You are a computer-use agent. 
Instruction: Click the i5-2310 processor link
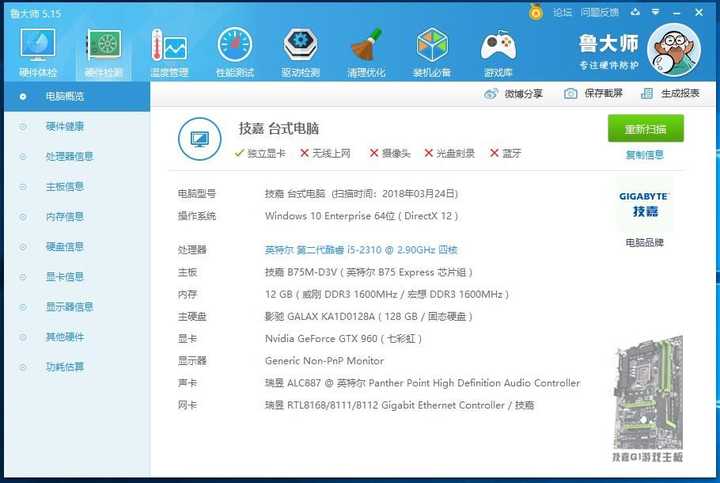pyautogui.click(x=361, y=250)
